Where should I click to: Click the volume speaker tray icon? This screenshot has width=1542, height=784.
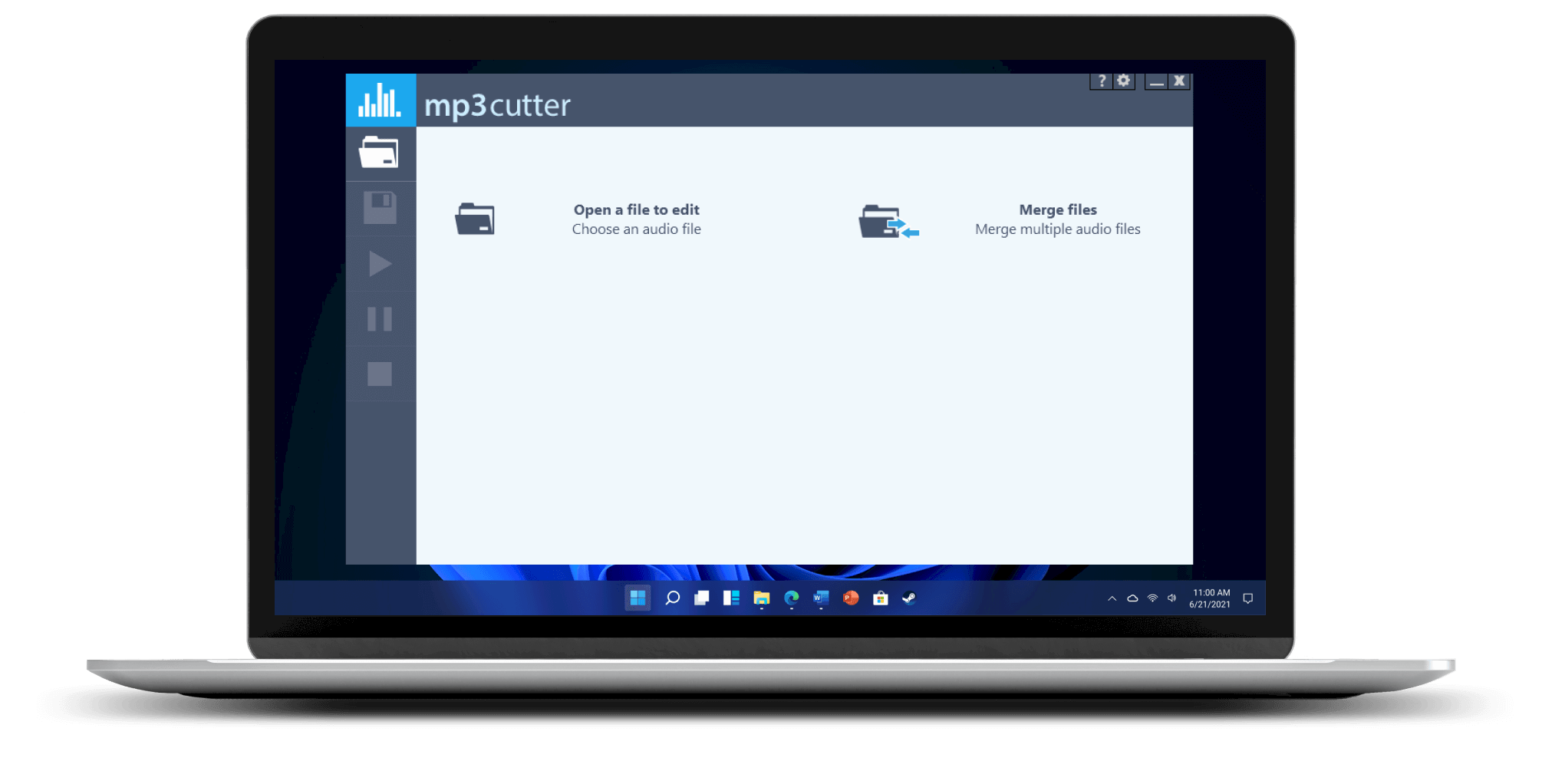[x=1171, y=598]
